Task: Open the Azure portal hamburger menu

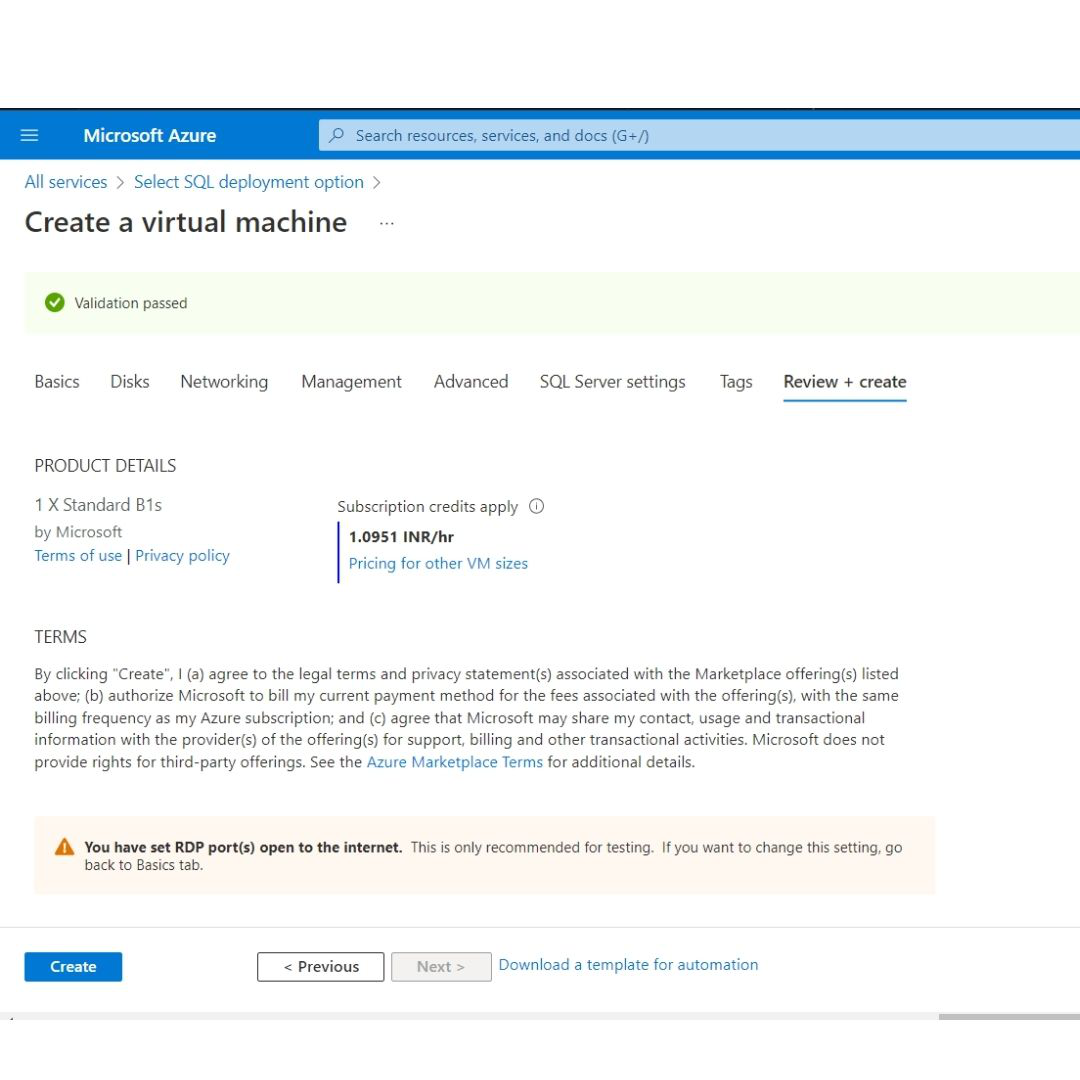Action: 29,135
